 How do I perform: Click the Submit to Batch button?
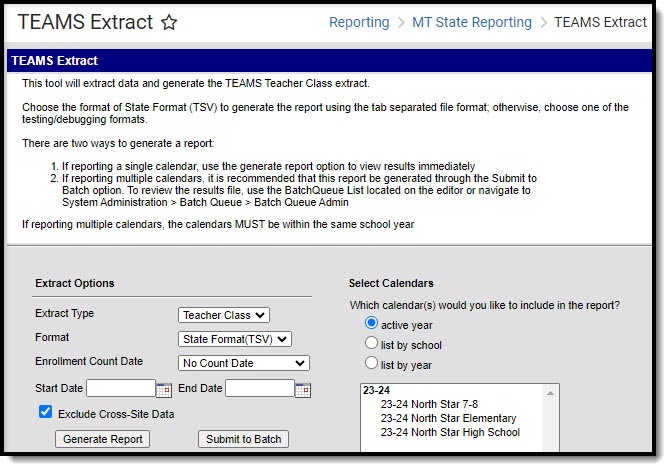[243, 439]
